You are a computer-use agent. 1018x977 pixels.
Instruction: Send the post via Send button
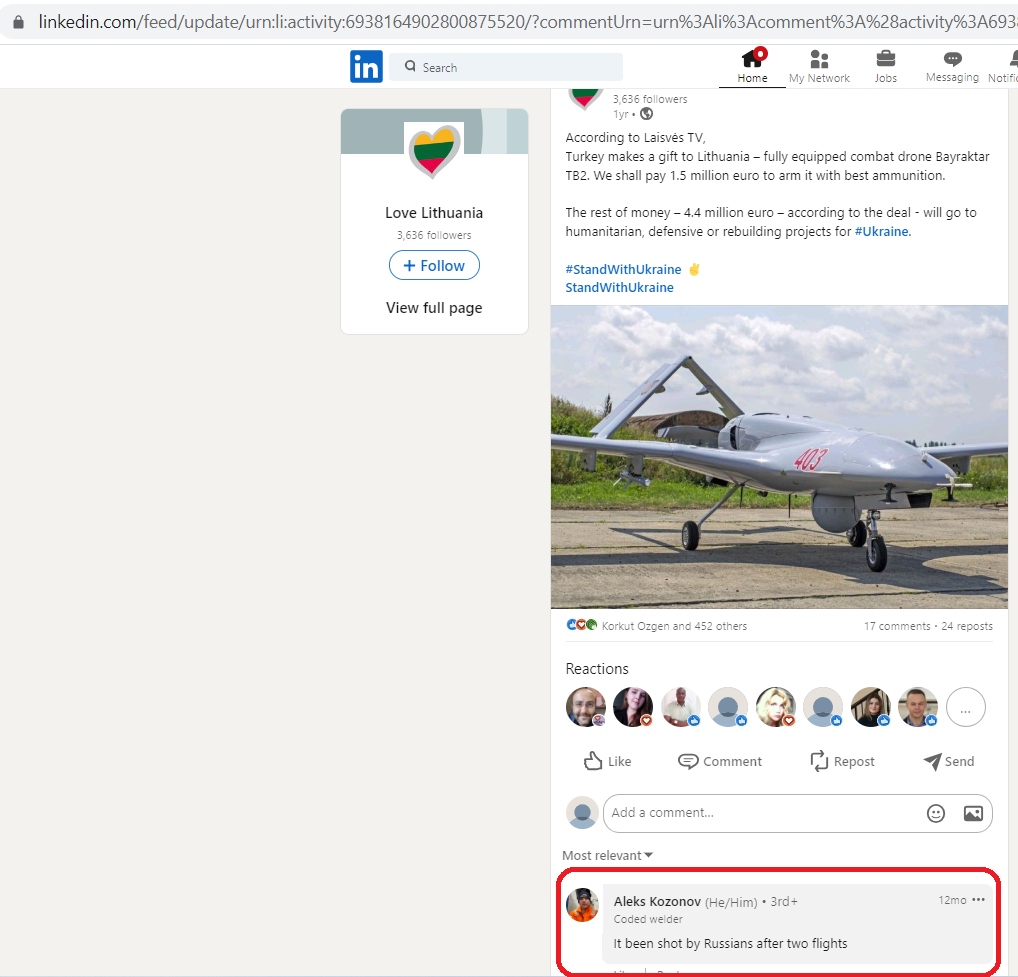click(949, 761)
